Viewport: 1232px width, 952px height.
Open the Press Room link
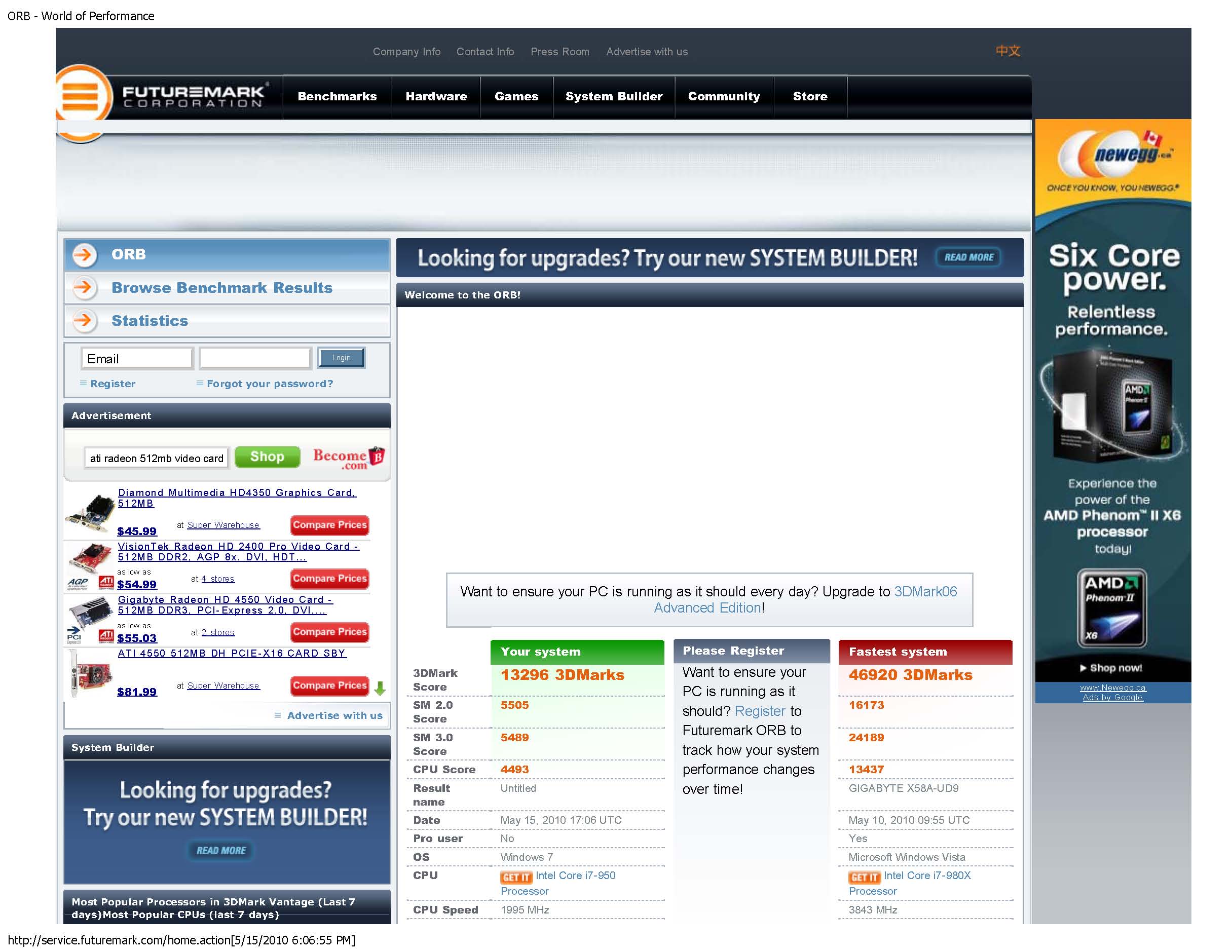(x=559, y=51)
